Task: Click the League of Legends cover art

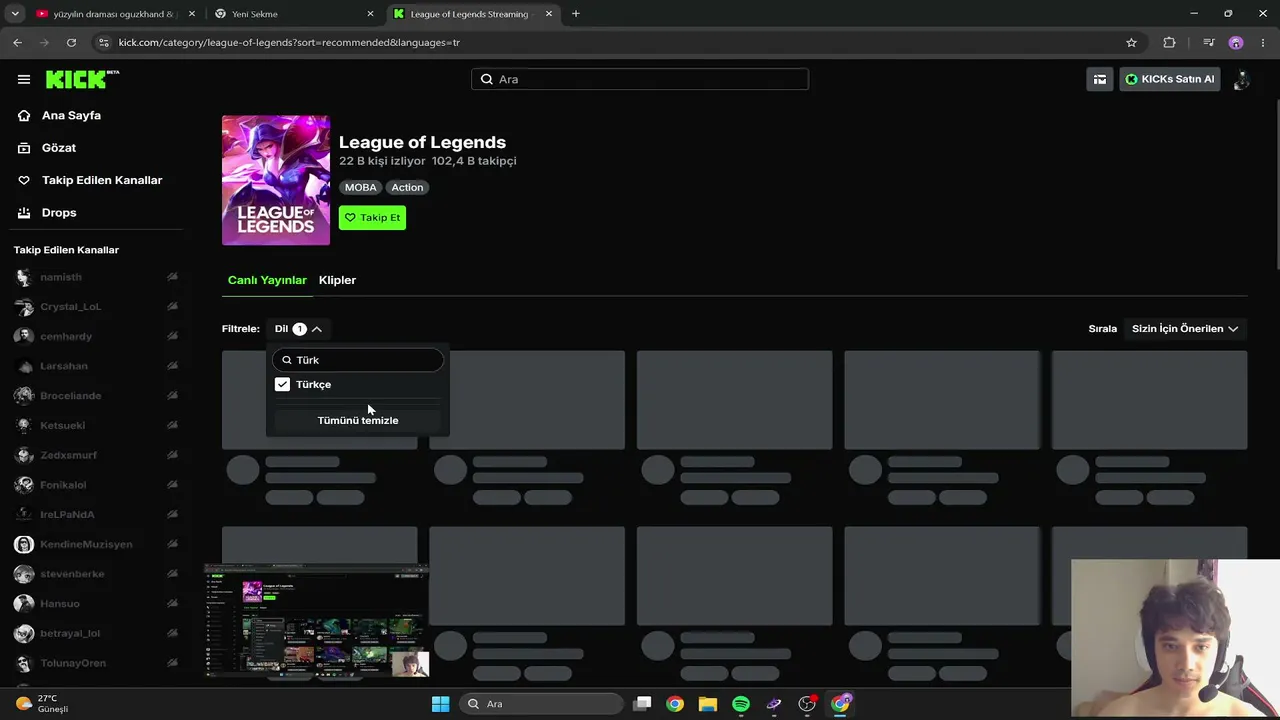Action: pyautogui.click(x=276, y=180)
